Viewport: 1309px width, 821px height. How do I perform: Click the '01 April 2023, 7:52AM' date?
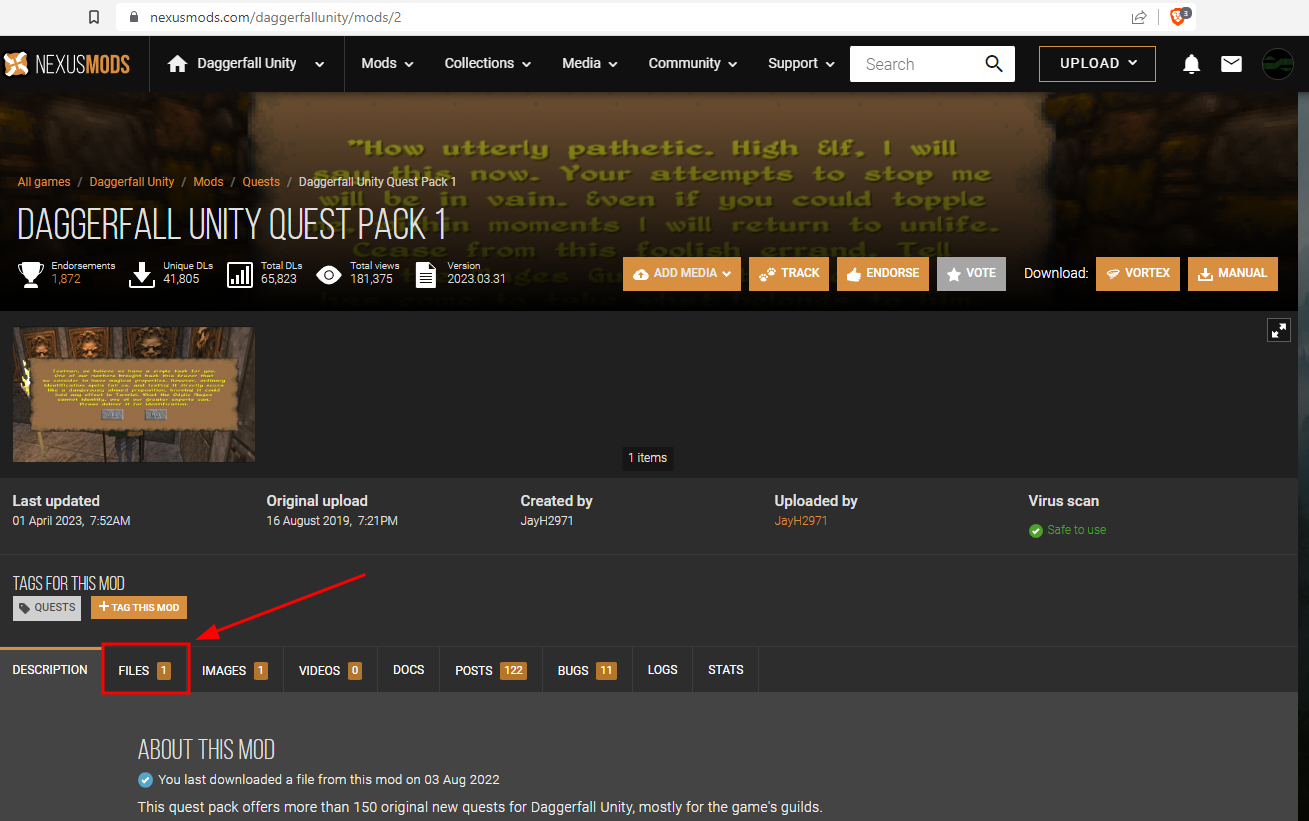pos(71,521)
